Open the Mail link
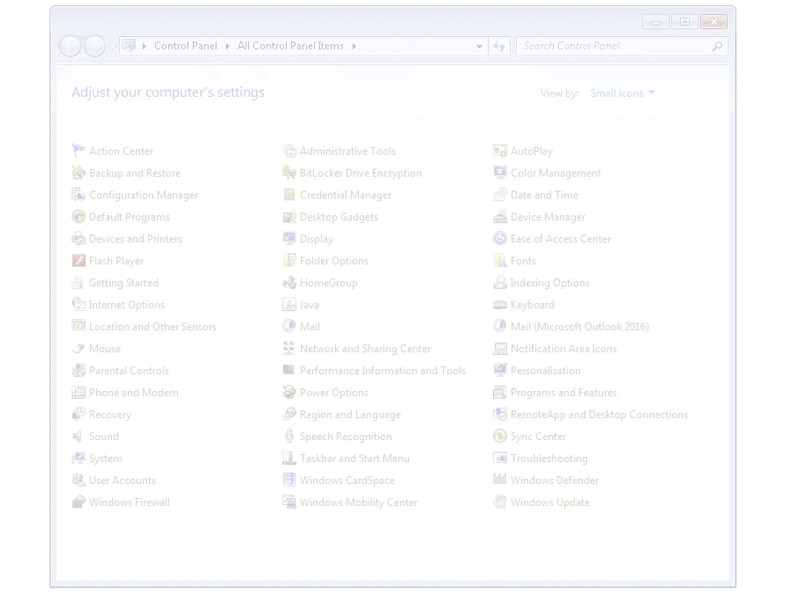 [x=310, y=327]
